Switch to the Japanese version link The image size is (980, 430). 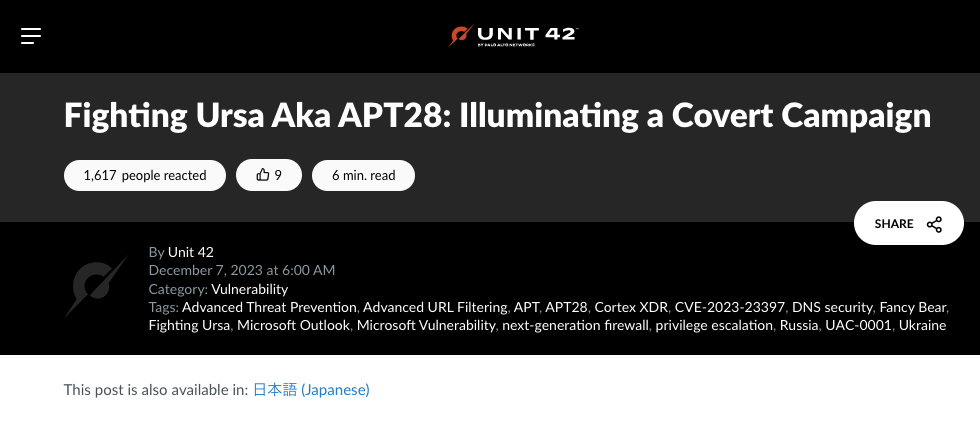[311, 389]
